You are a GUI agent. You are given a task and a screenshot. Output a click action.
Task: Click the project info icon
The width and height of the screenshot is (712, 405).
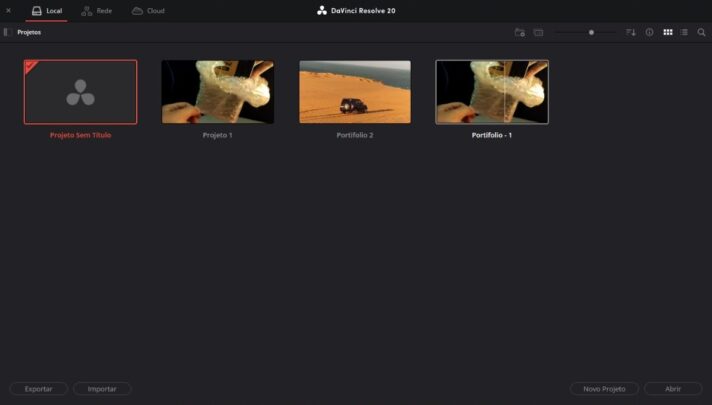649,32
